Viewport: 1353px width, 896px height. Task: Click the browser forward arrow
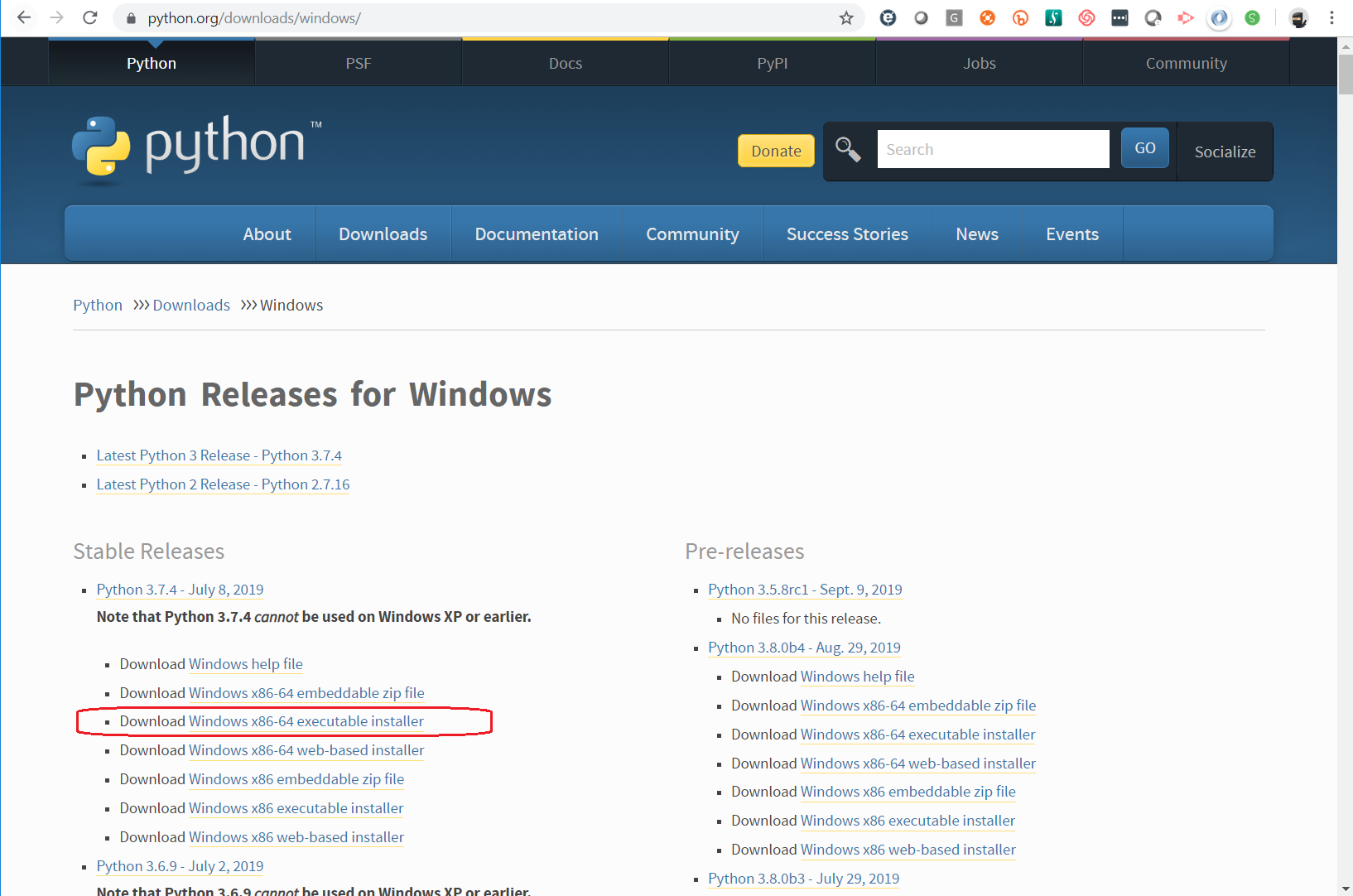56,17
